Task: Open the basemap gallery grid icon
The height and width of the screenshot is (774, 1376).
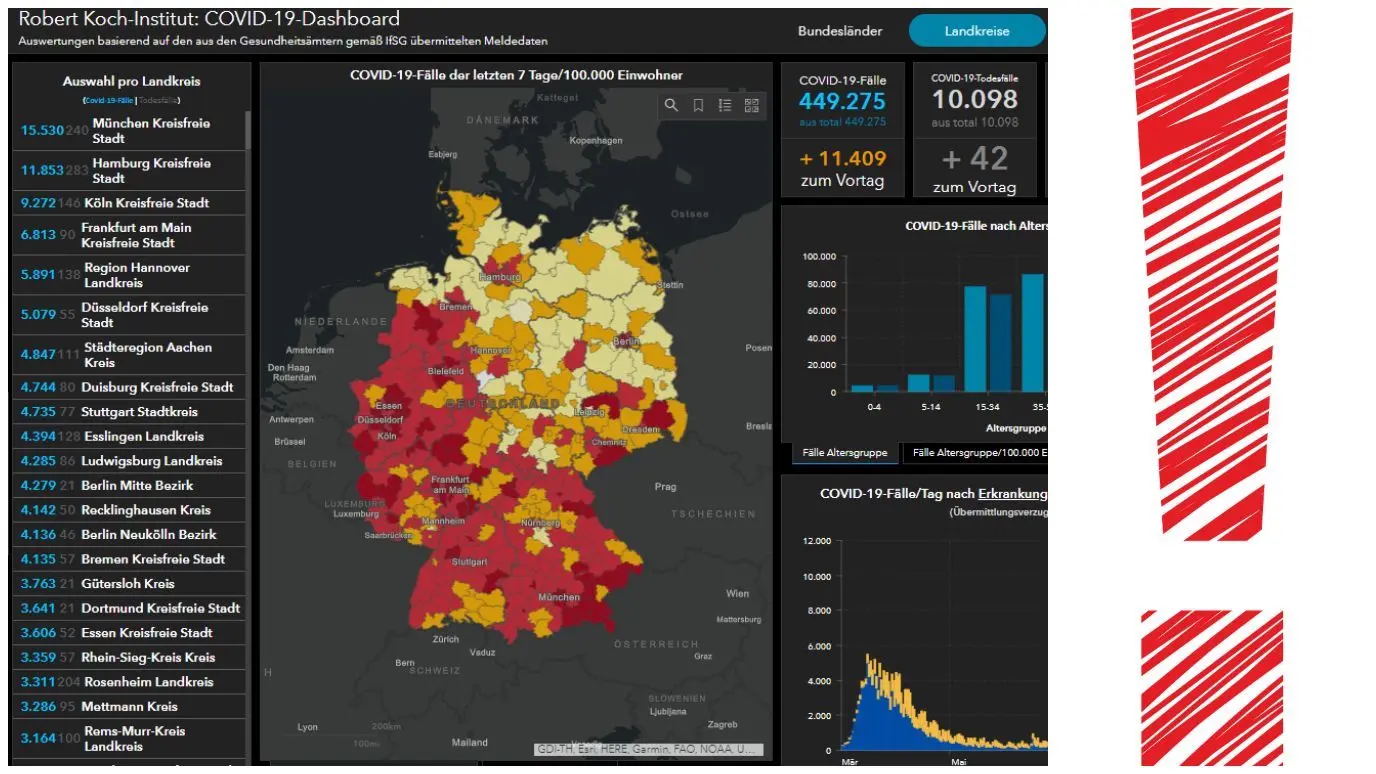Action: [x=752, y=105]
